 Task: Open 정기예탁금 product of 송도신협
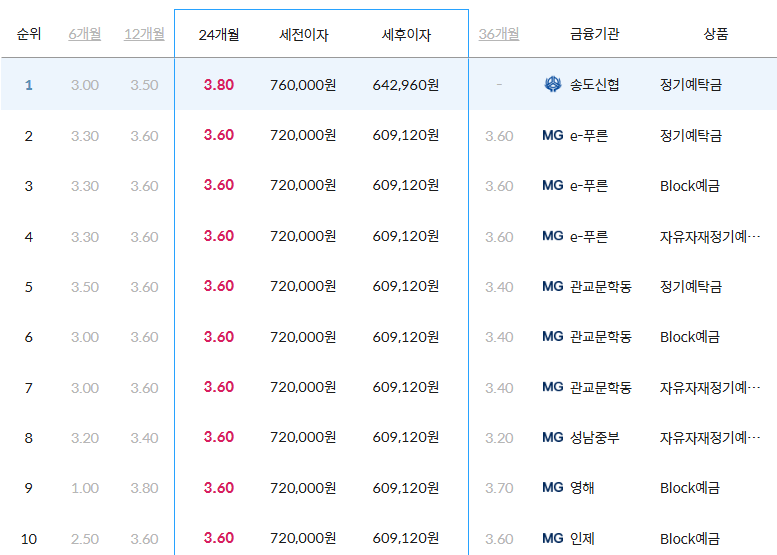point(691,85)
